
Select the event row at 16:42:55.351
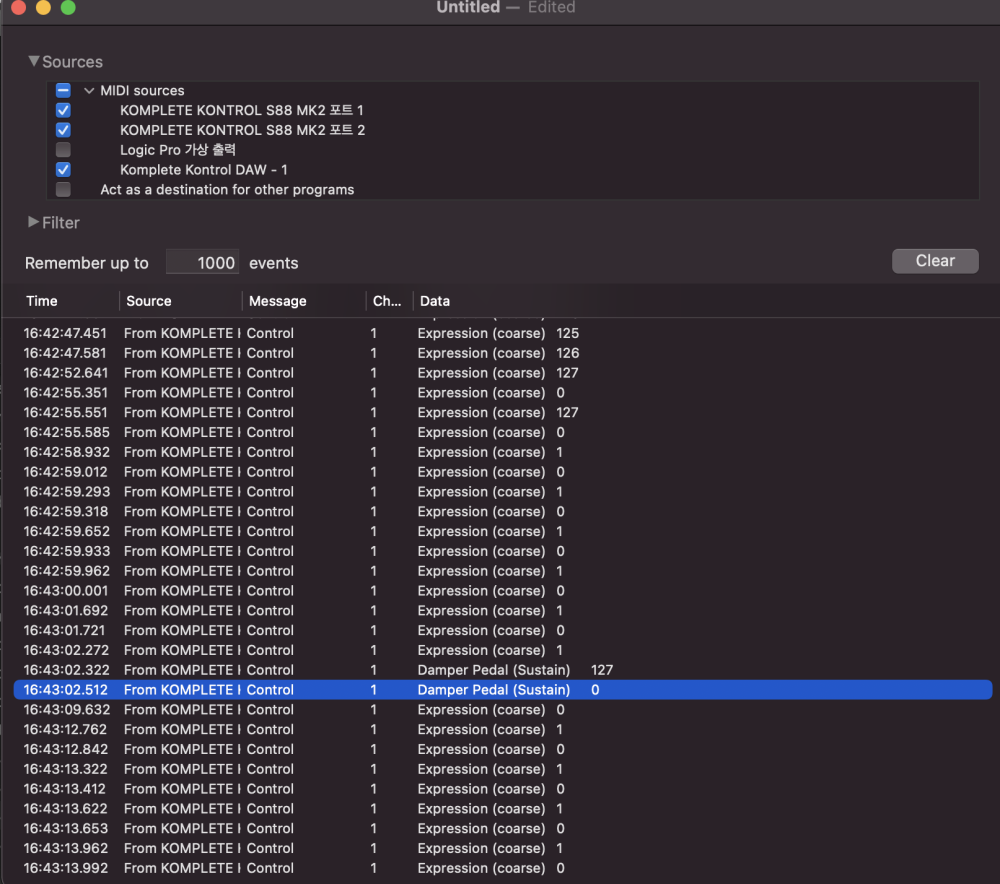(503, 392)
